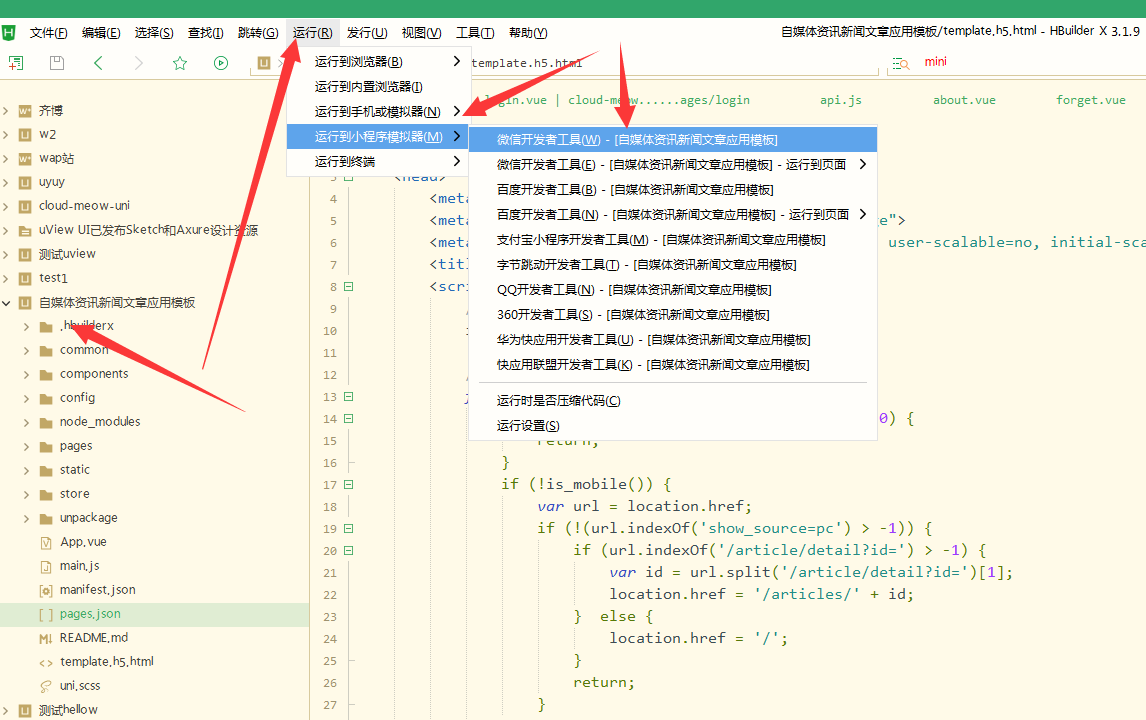
Task: Select pages.json in the project tree
Action: (154, 614)
